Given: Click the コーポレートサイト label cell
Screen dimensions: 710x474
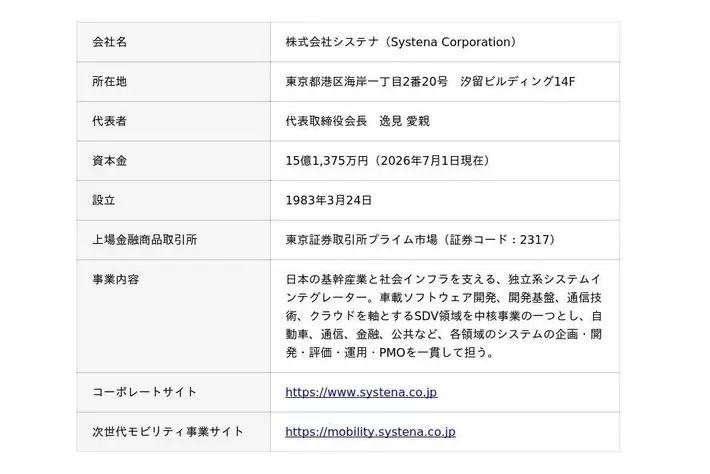Looking at the screenshot, I should (174, 392).
